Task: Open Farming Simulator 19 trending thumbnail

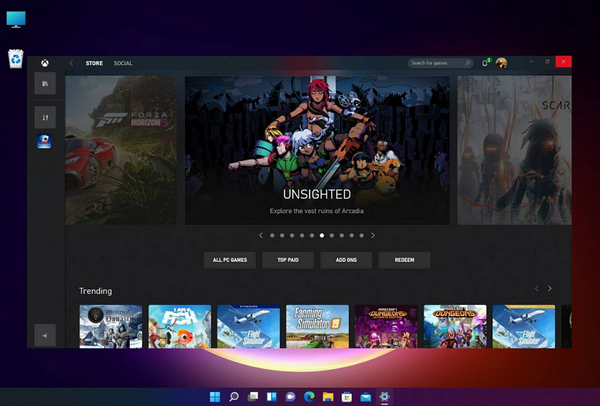Action: (x=317, y=326)
